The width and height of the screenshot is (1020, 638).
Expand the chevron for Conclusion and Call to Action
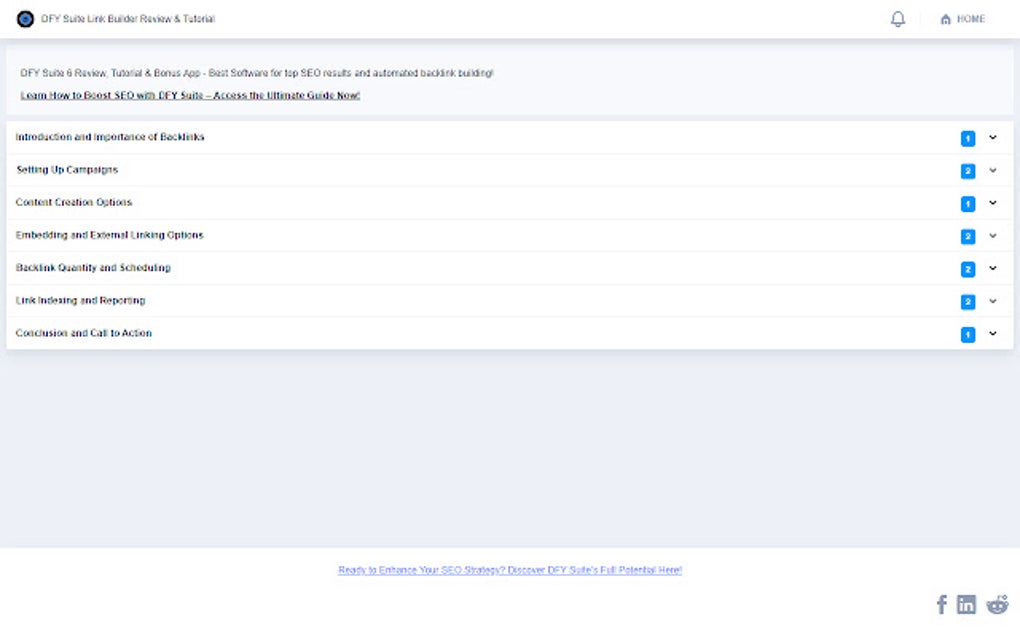point(993,334)
